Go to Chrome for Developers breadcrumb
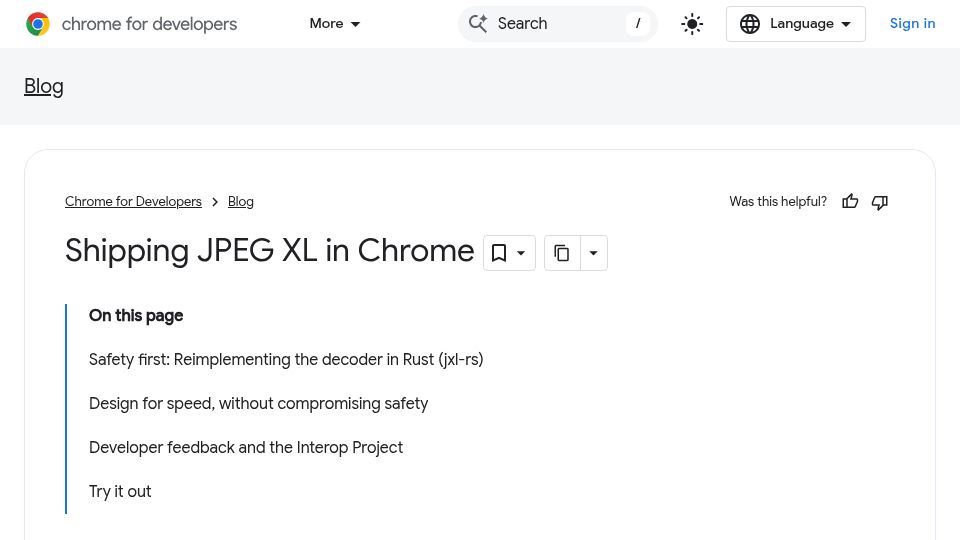Viewport: 960px width, 540px height. pyautogui.click(x=133, y=201)
